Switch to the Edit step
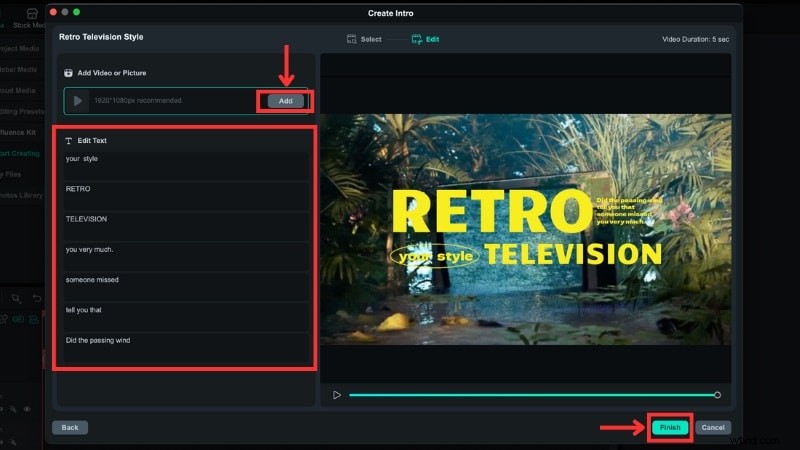This screenshot has height=450, width=800. (432, 39)
